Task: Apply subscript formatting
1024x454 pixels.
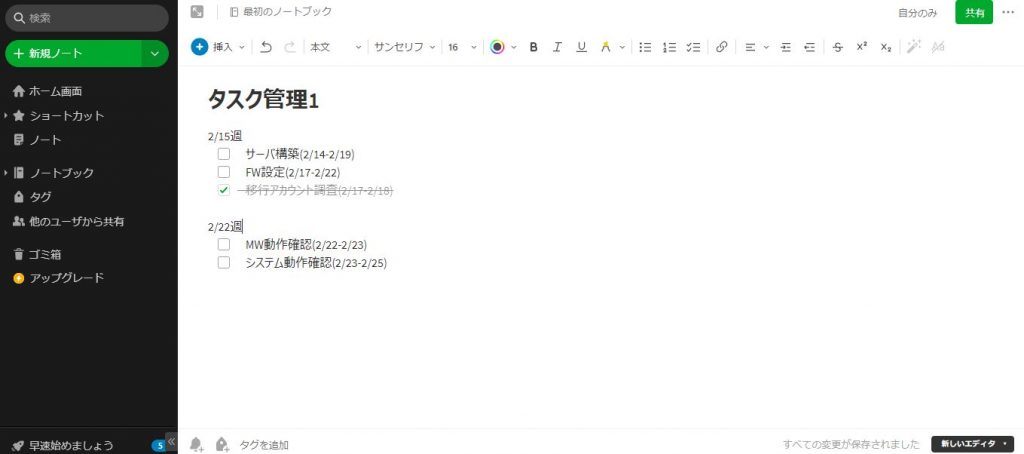Action: coord(886,47)
